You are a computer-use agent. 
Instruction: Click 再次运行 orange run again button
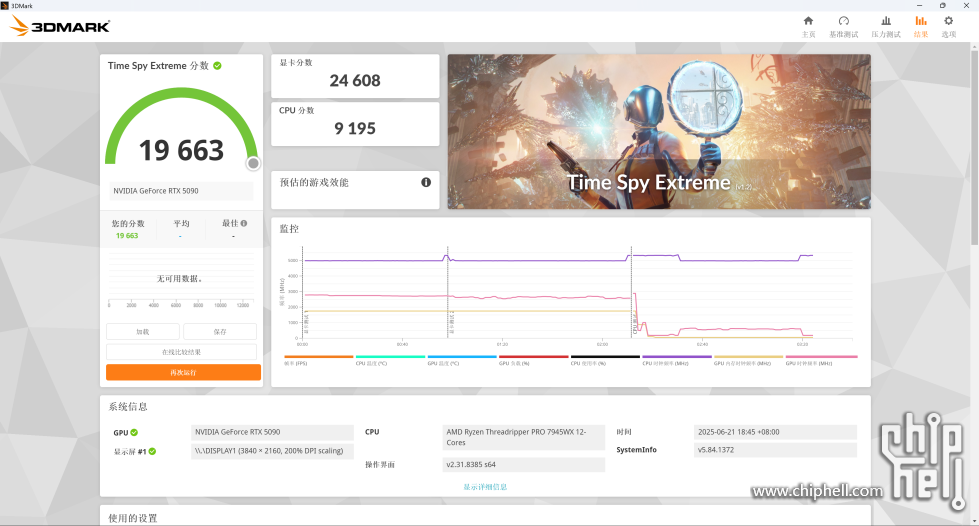(x=183, y=372)
